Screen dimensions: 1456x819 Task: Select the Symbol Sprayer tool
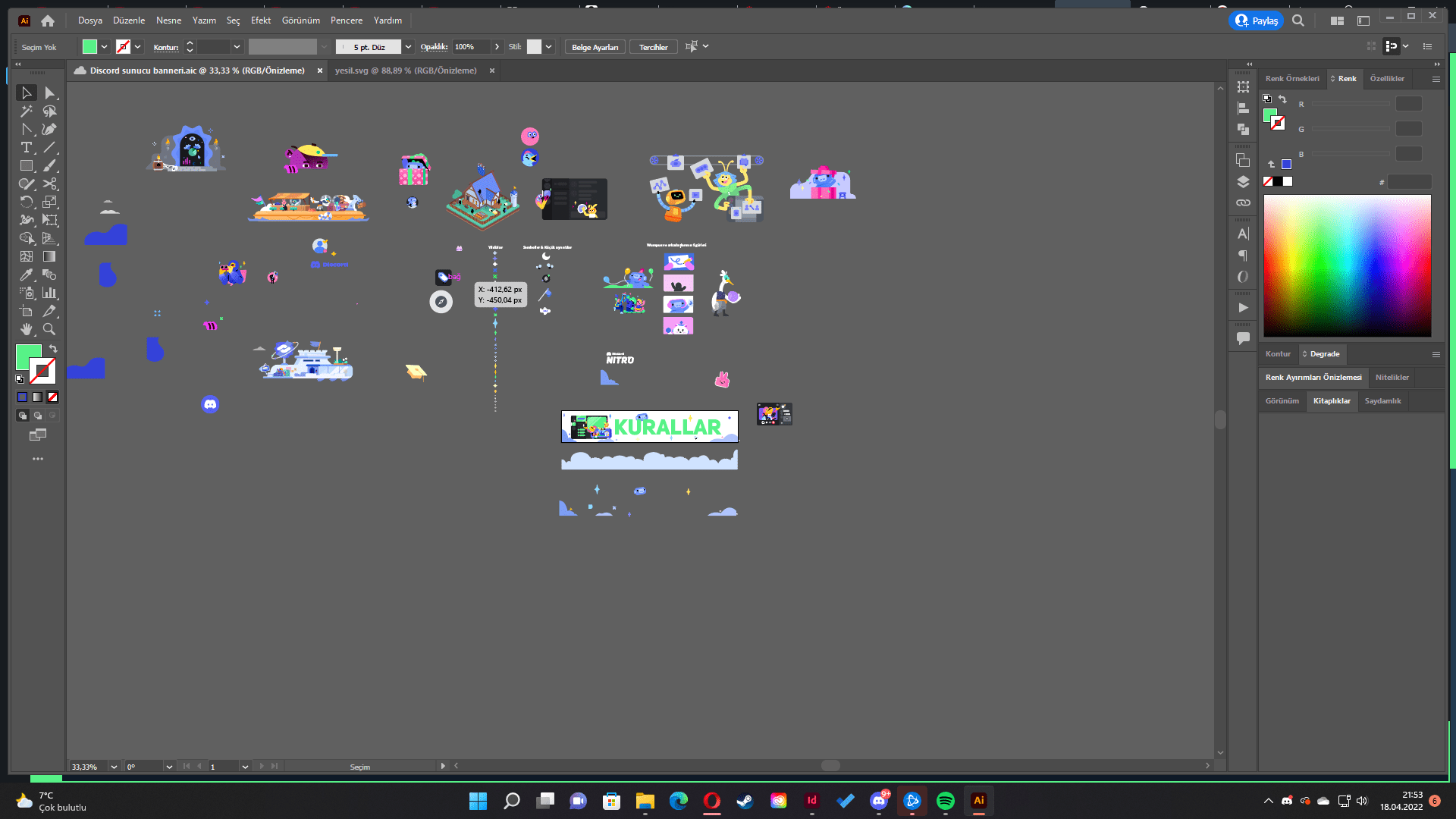pos(27,293)
